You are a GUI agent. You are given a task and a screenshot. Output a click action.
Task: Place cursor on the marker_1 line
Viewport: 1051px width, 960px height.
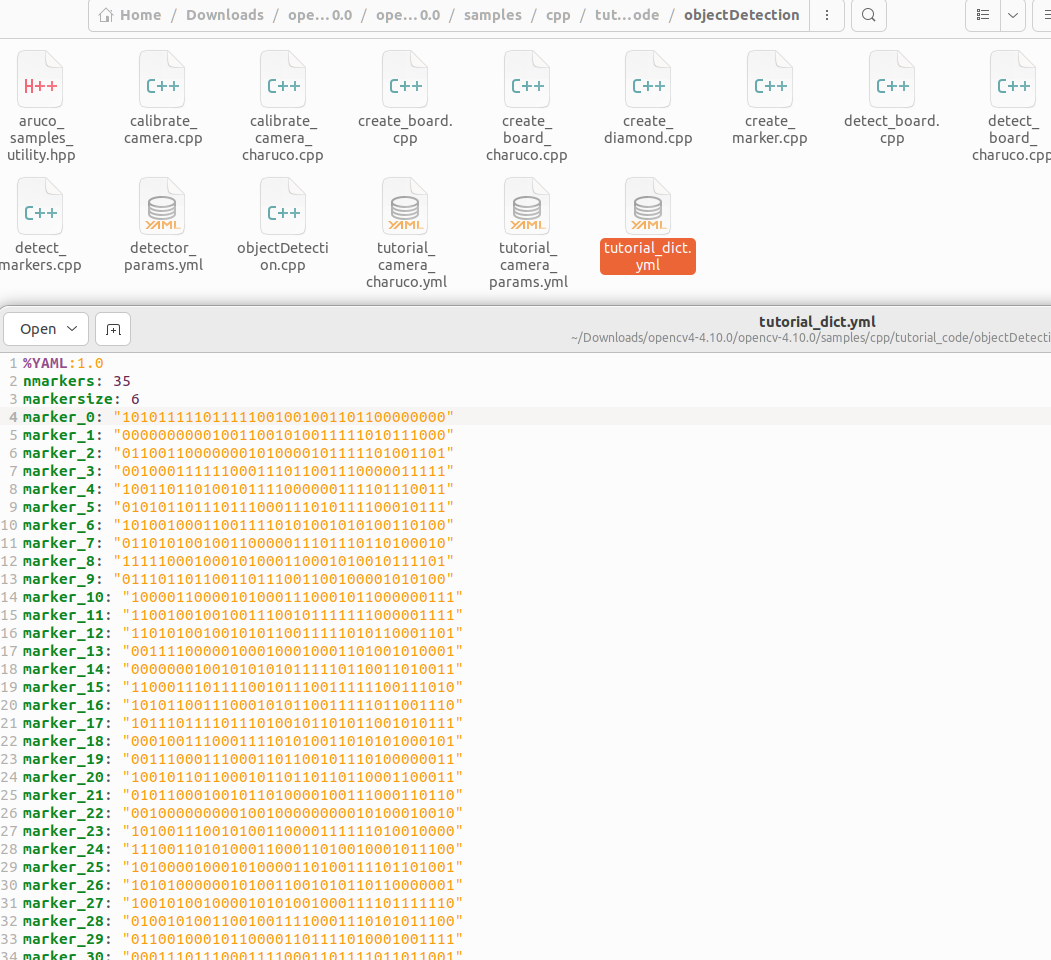(238, 435)
